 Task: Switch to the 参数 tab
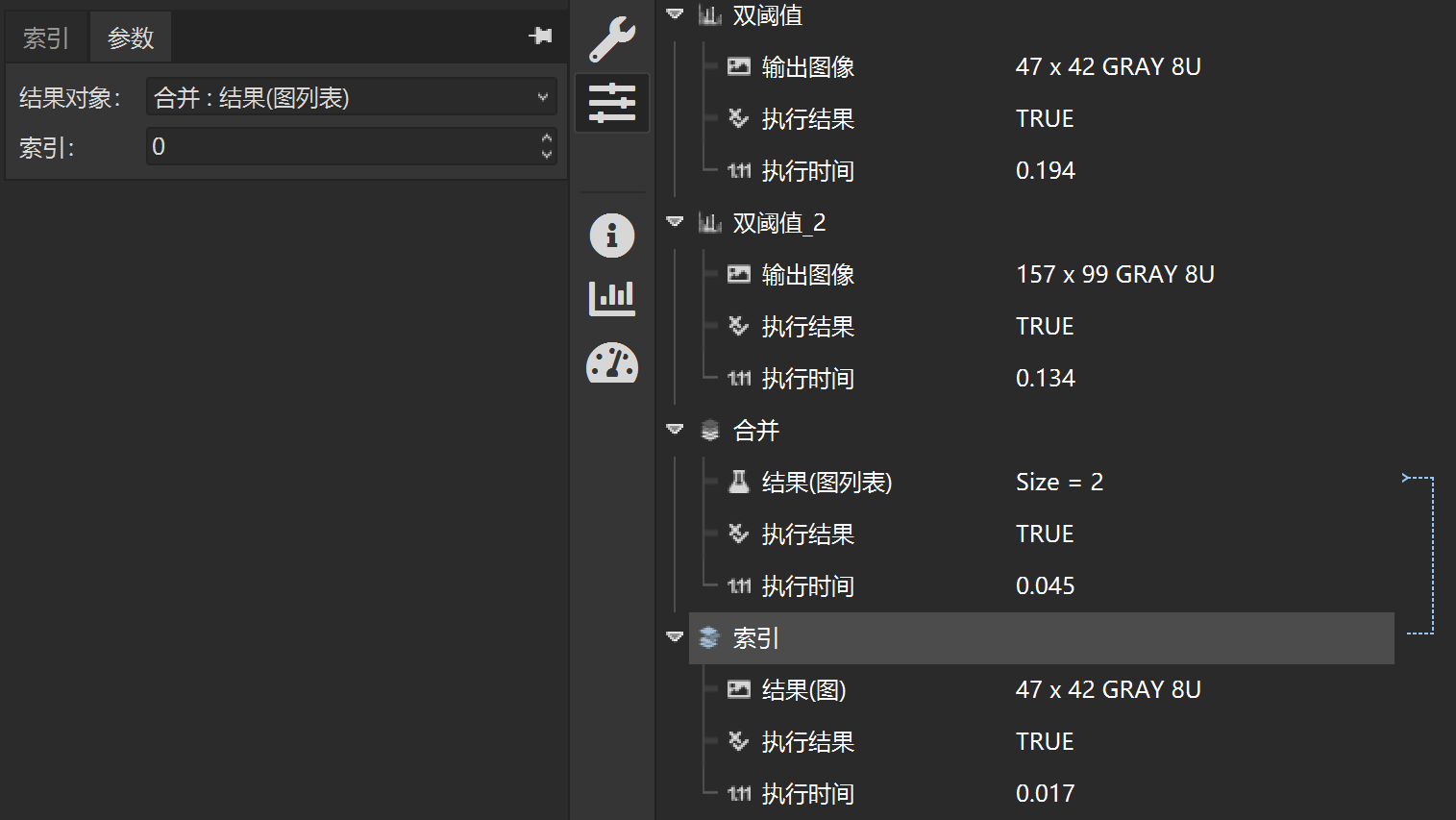[131, 38]
